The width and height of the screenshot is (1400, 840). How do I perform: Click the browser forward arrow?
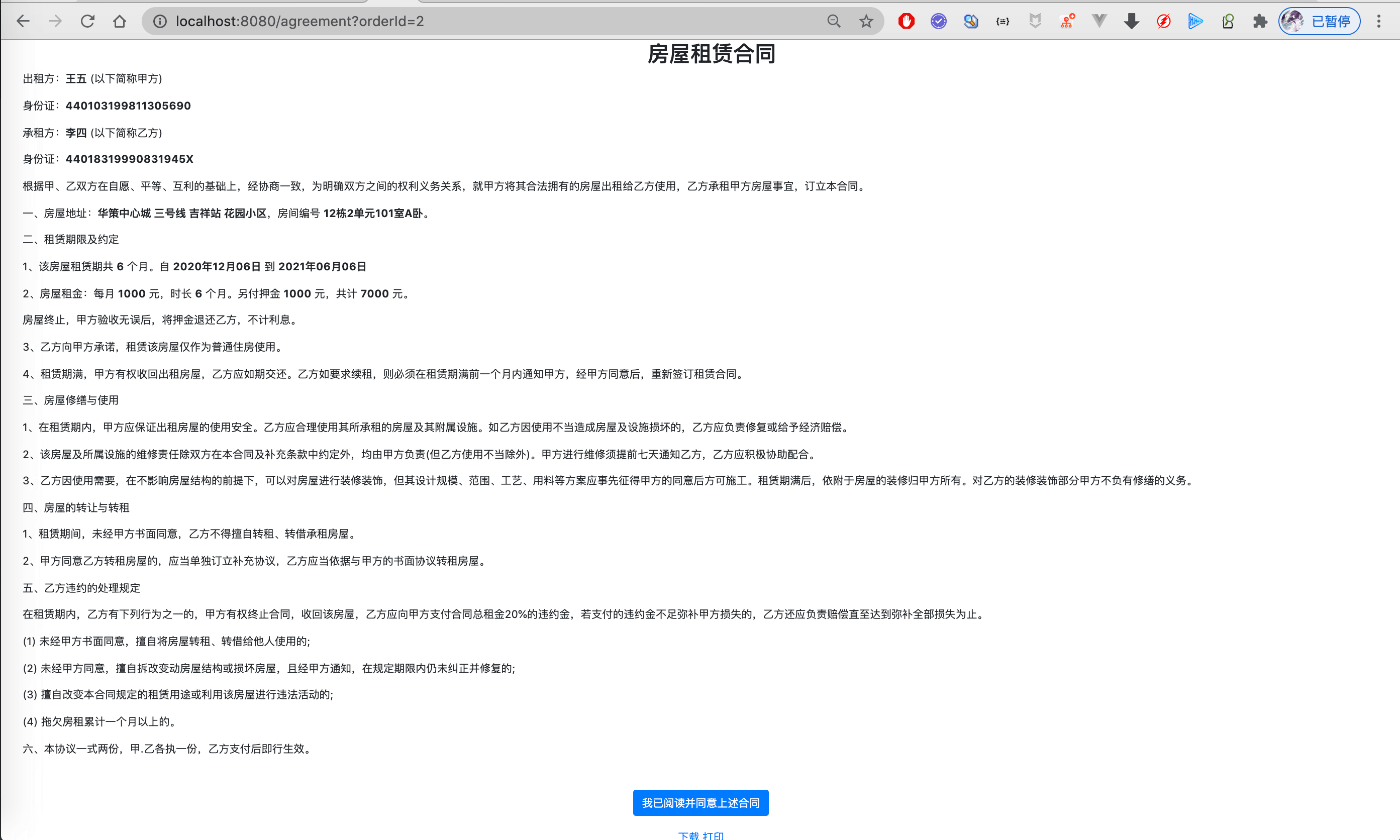(55, 22)
